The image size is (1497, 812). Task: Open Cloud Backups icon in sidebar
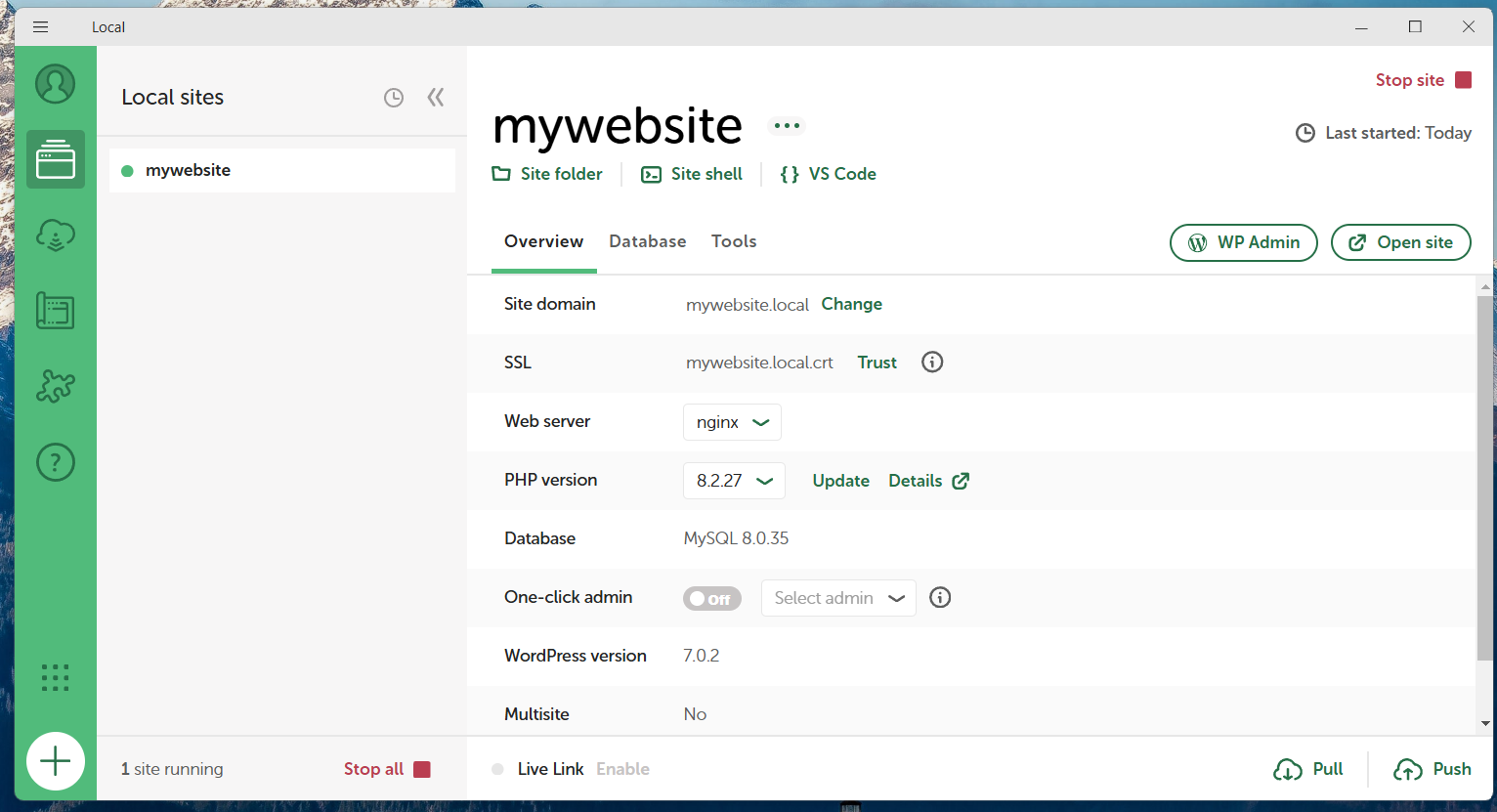56,235
